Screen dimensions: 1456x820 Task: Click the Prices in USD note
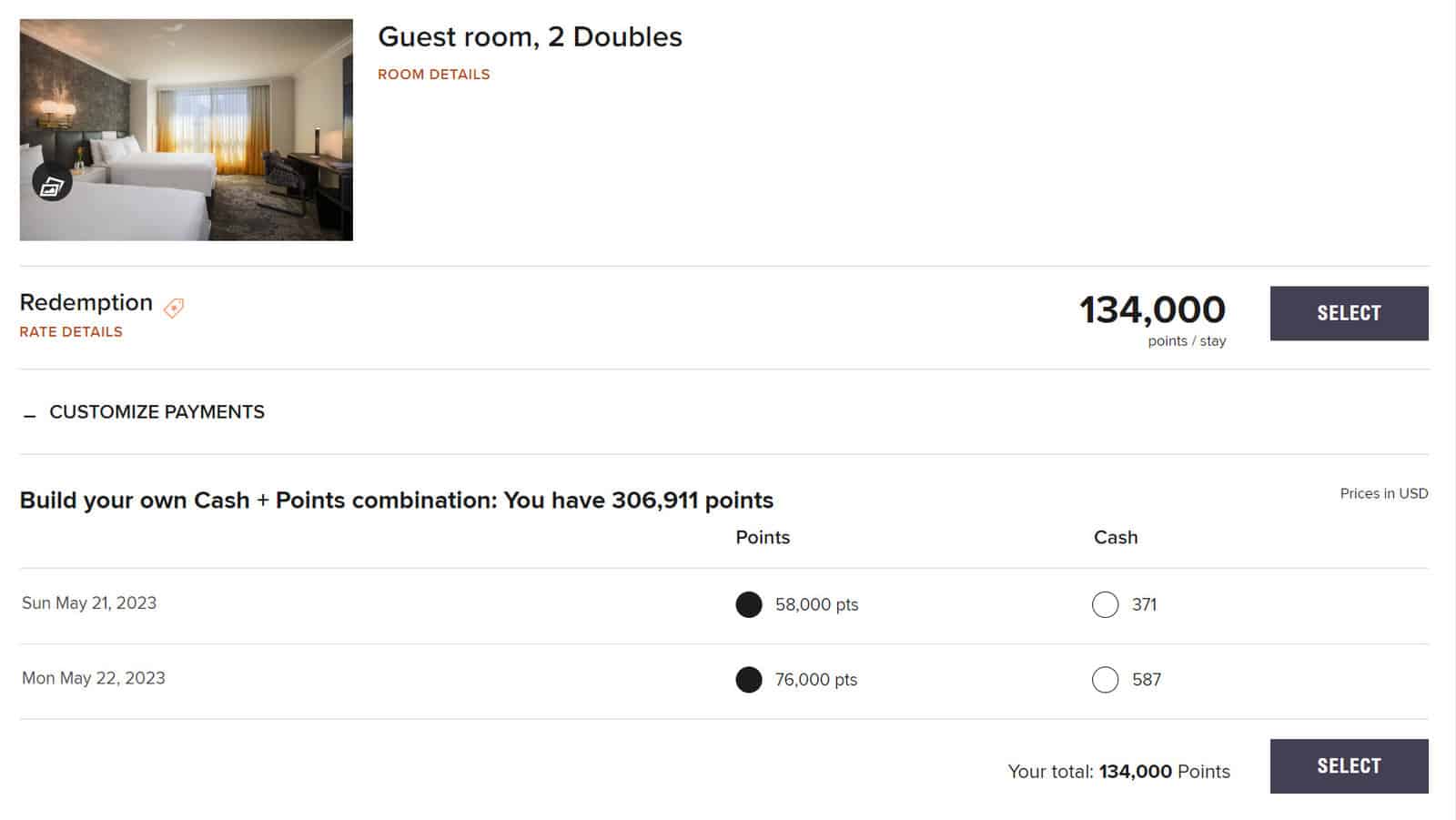click(1383, 493)
